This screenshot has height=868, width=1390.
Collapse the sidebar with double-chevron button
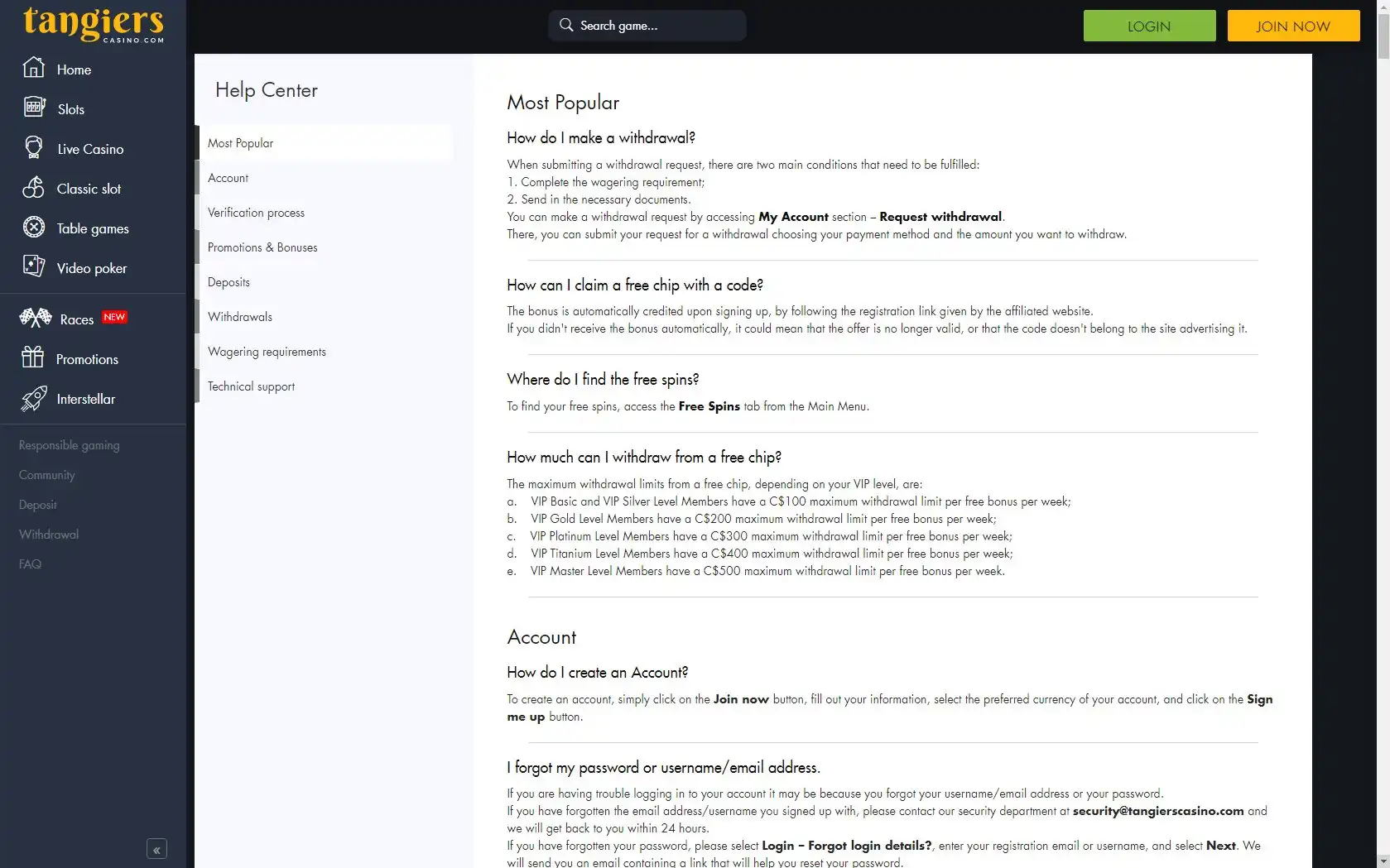156,849
